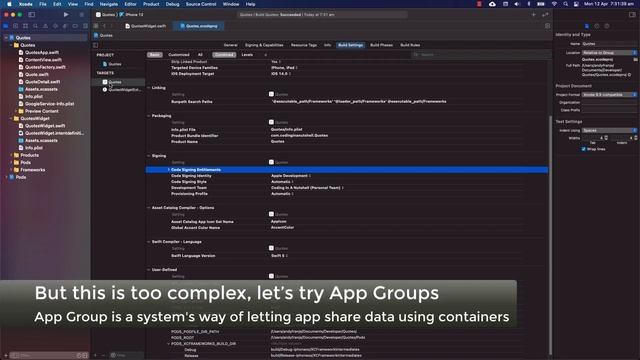The width and height of the screenshot is (640, 360).
Task: Open the General tab
Action: tap(231, 45)
